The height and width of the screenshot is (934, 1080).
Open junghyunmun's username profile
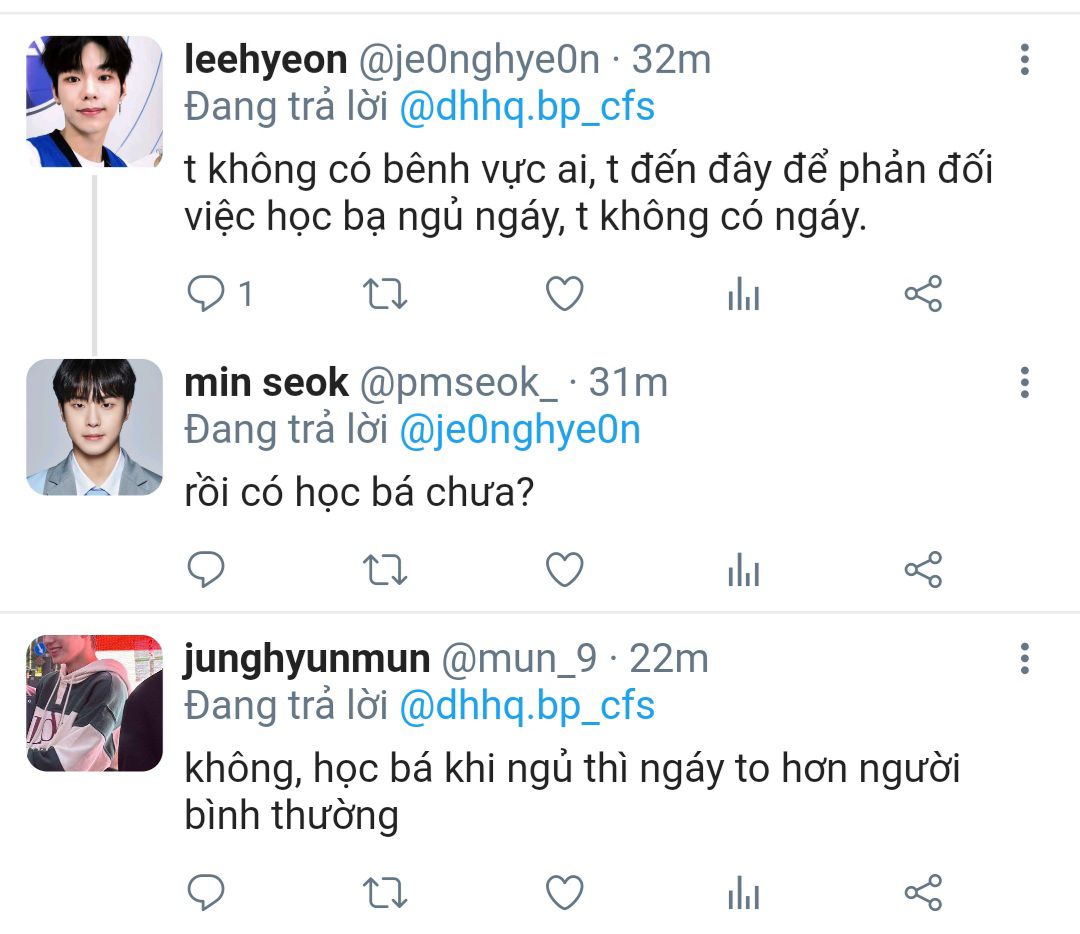307,659
